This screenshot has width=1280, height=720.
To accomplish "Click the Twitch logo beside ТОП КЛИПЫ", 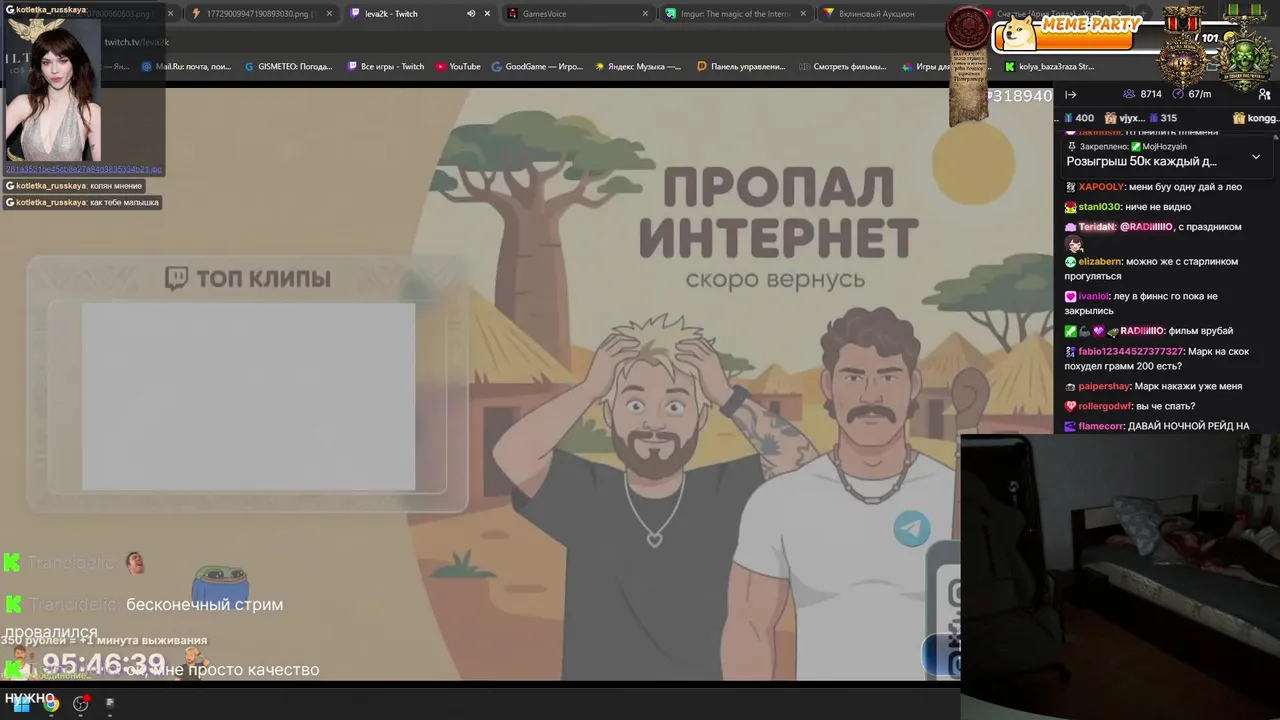I will [176, 278].
